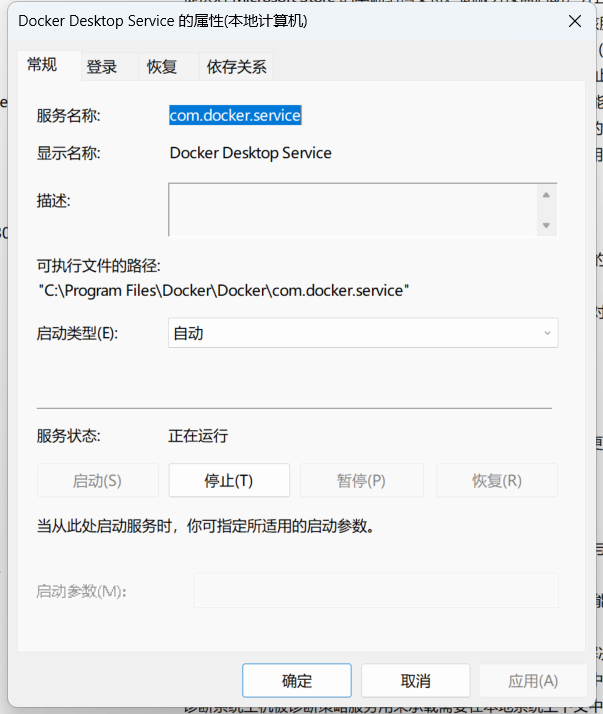Click the 应用(A) button

[x=533, y=681]
